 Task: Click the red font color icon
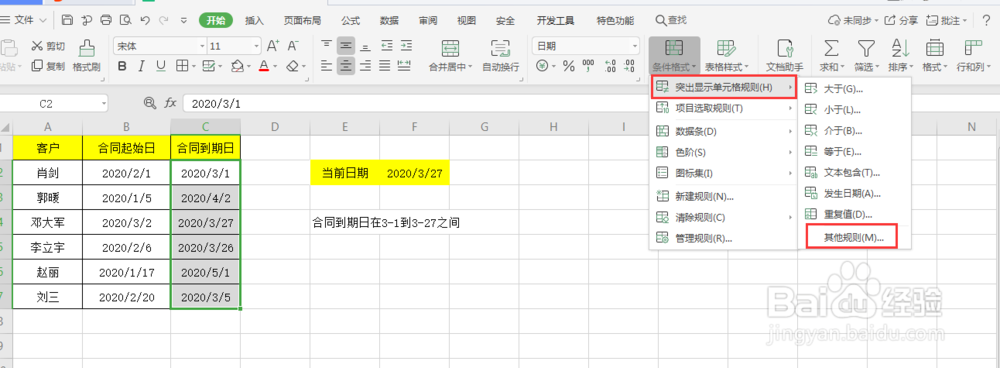264,66
